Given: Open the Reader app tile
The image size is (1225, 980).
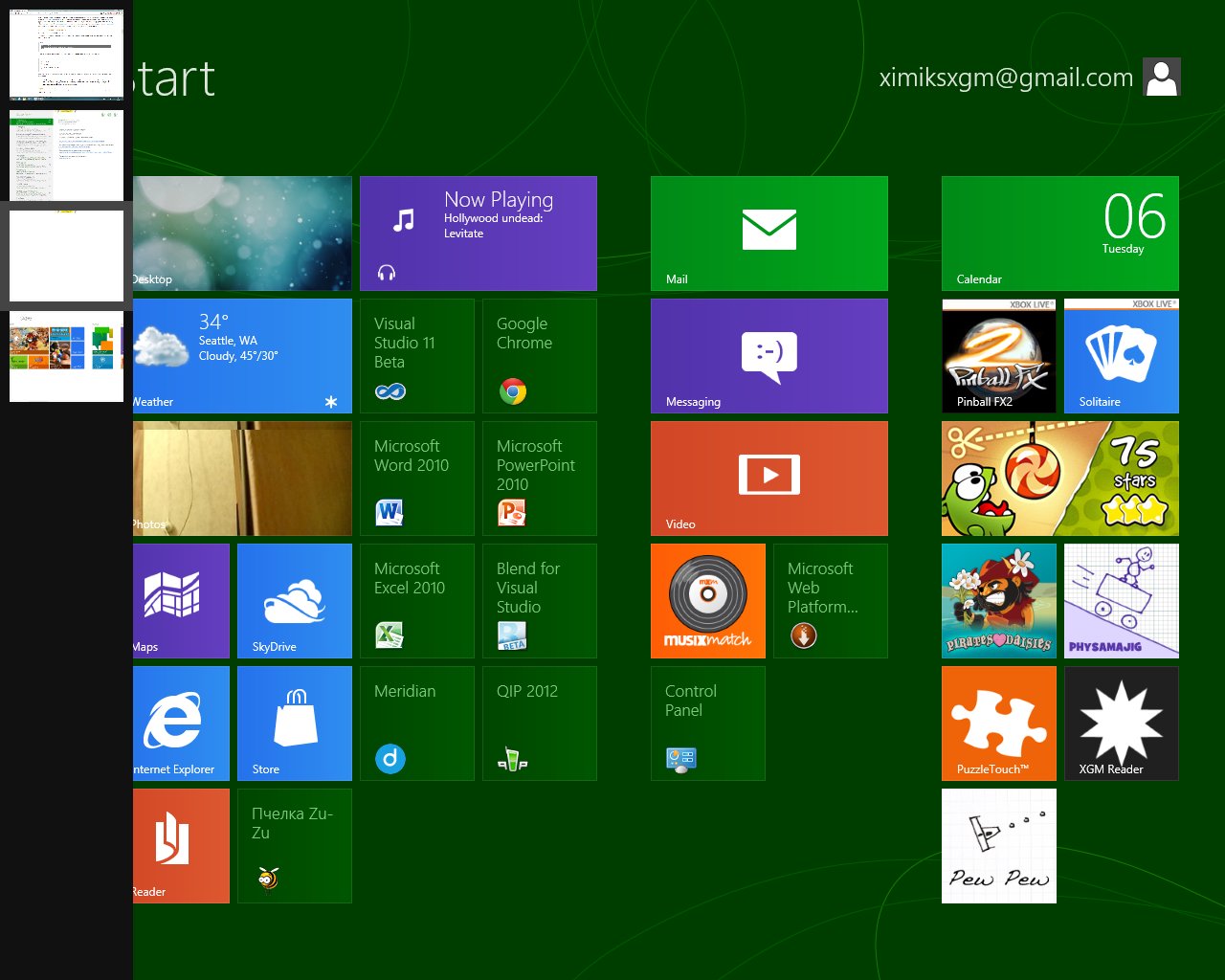Looking at the screenshot, I should pyautogui.click(x=181, y=846).
